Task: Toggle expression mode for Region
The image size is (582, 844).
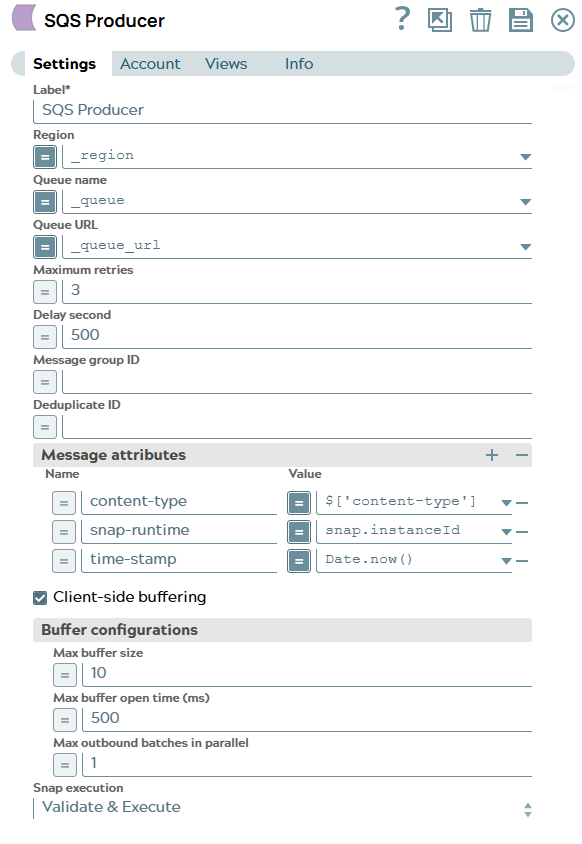Action: 43,157
